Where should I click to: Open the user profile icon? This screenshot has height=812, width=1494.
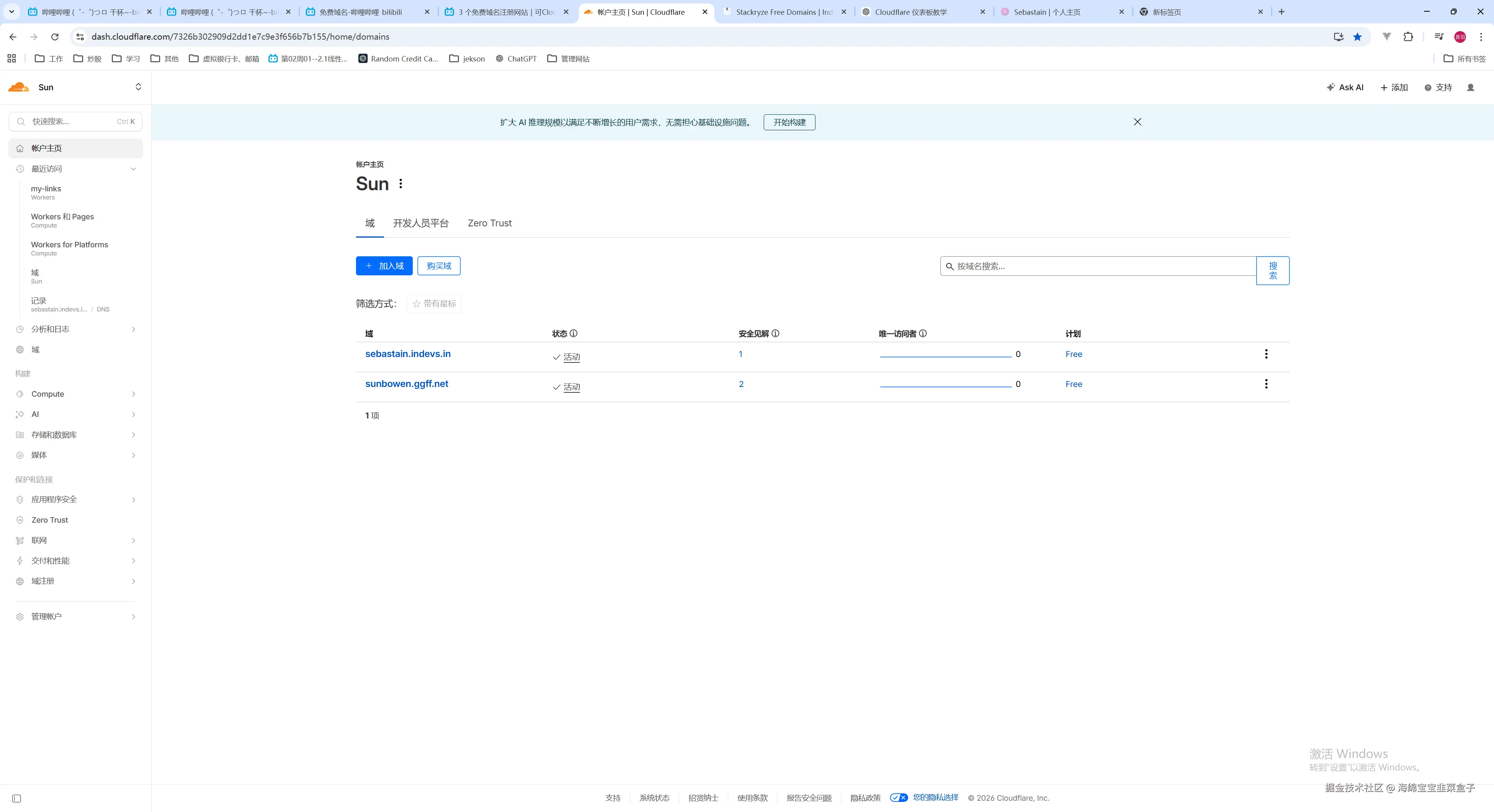coord(1470,87)
